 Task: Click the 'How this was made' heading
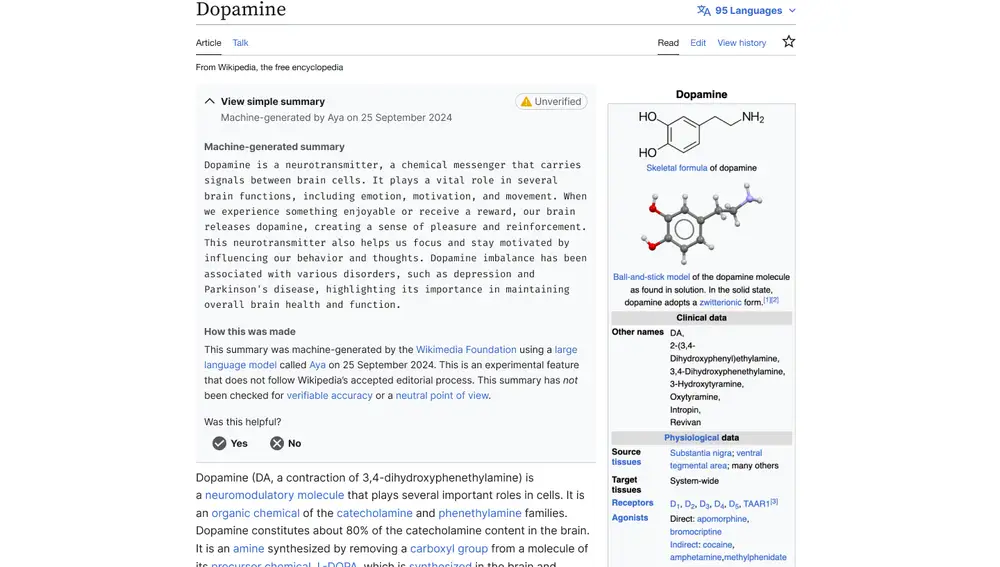point(250,332)
